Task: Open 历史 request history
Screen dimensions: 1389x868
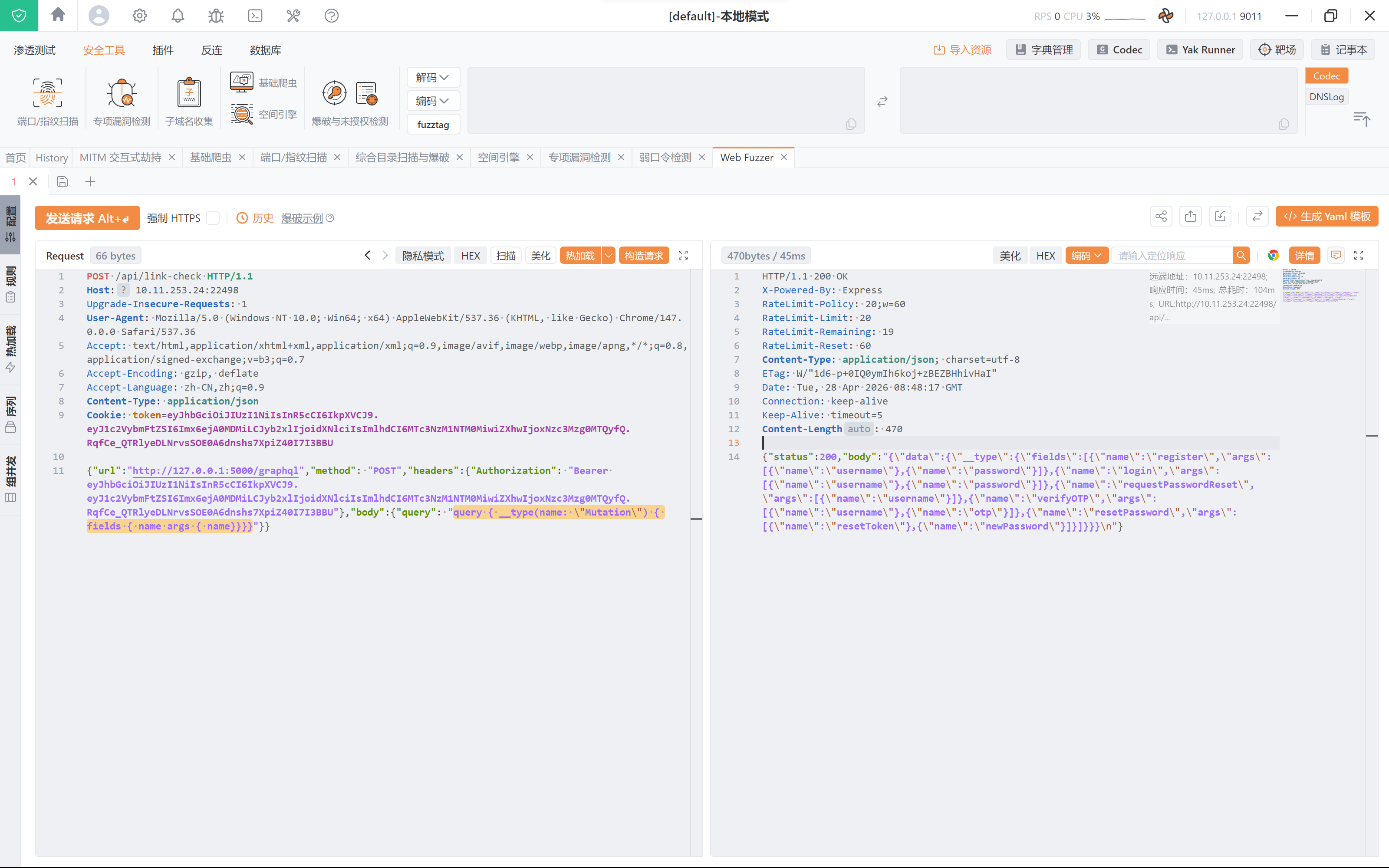Action: click(255, 218)
